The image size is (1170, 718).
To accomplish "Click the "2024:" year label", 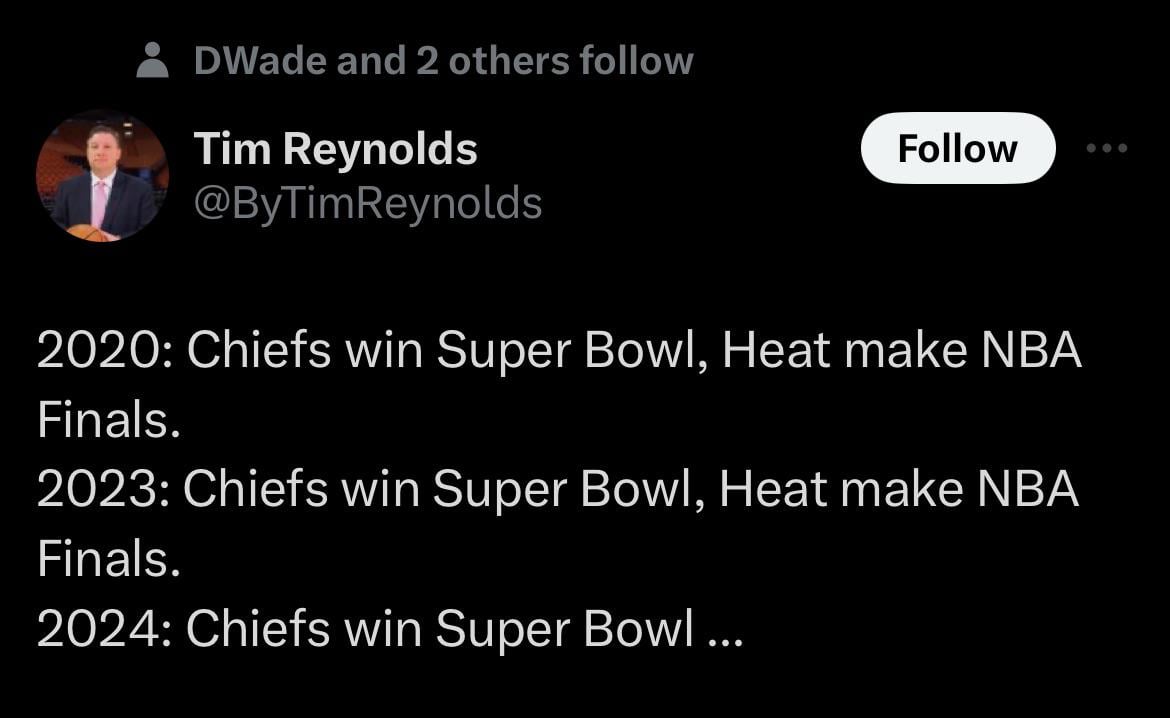I will click(103, 628).
